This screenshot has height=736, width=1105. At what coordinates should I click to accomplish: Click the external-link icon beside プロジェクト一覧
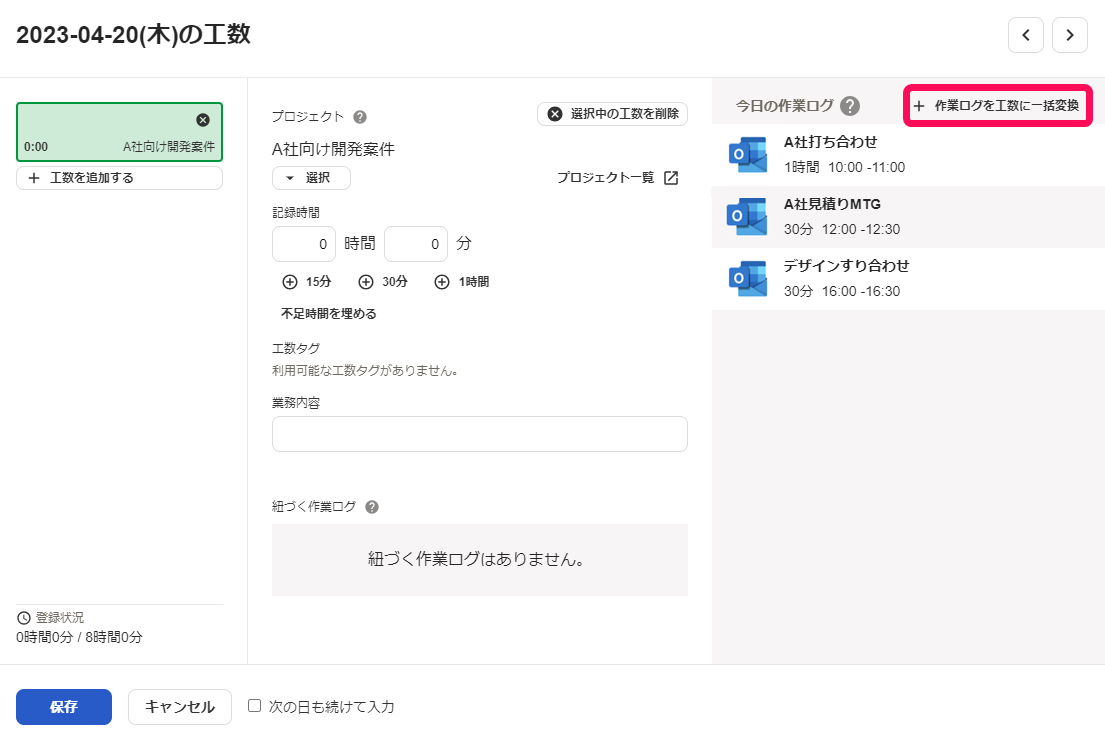point(671,178)
